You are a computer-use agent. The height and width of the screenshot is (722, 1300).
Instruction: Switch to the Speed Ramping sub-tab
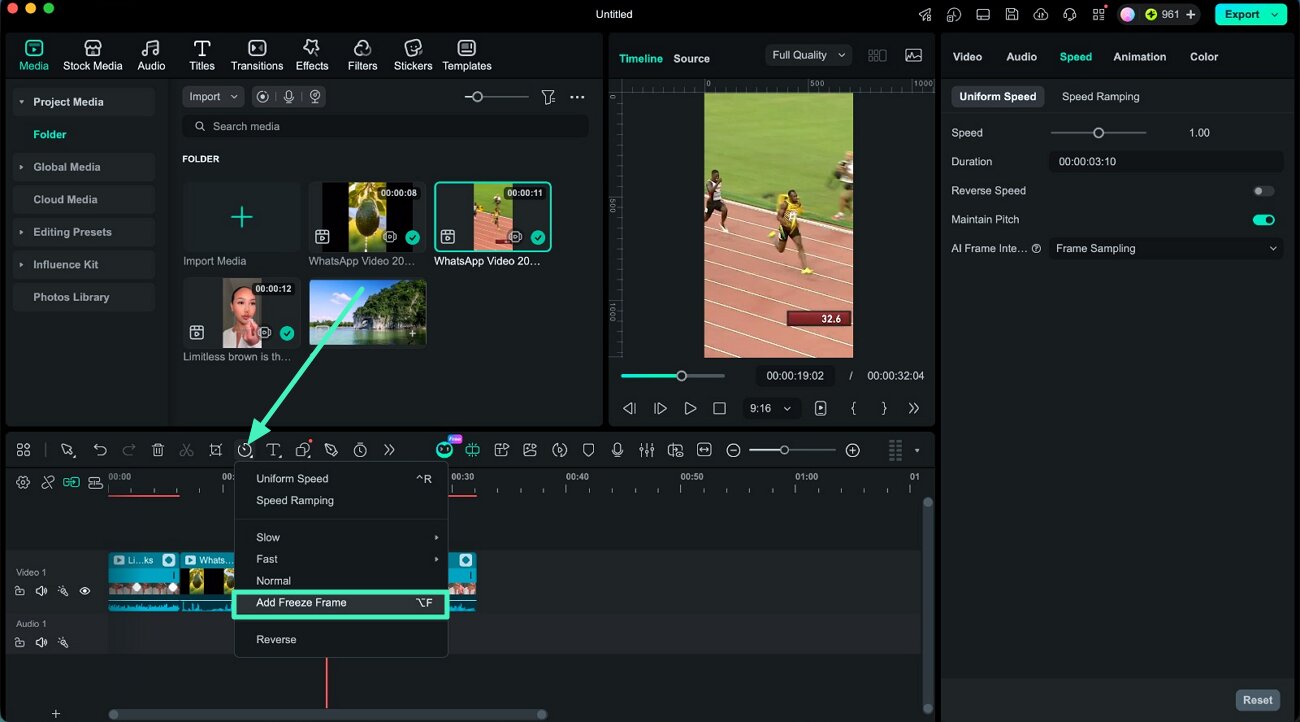(x=1100, y=97)
